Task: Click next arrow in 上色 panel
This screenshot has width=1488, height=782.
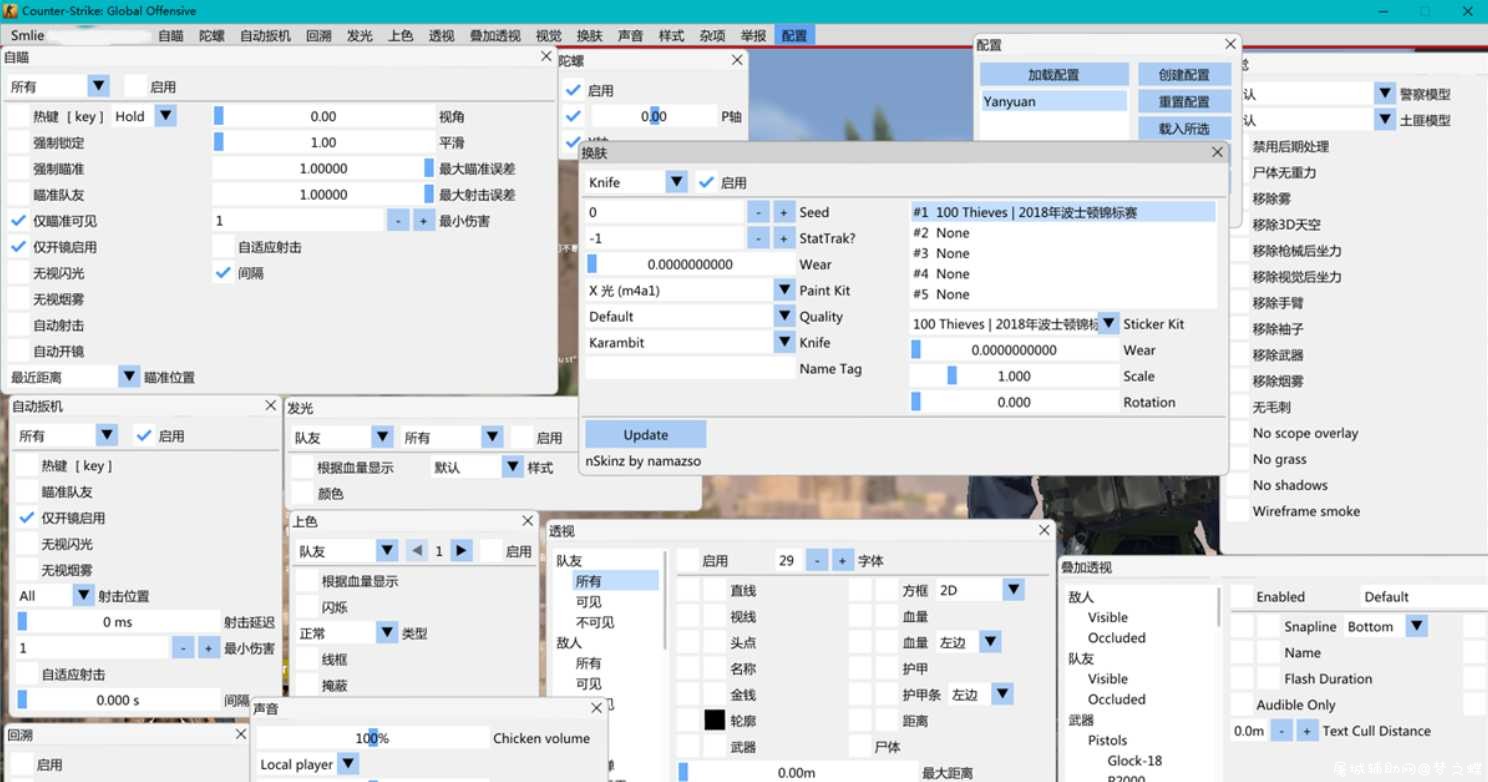Action: [x=461, y=551]
